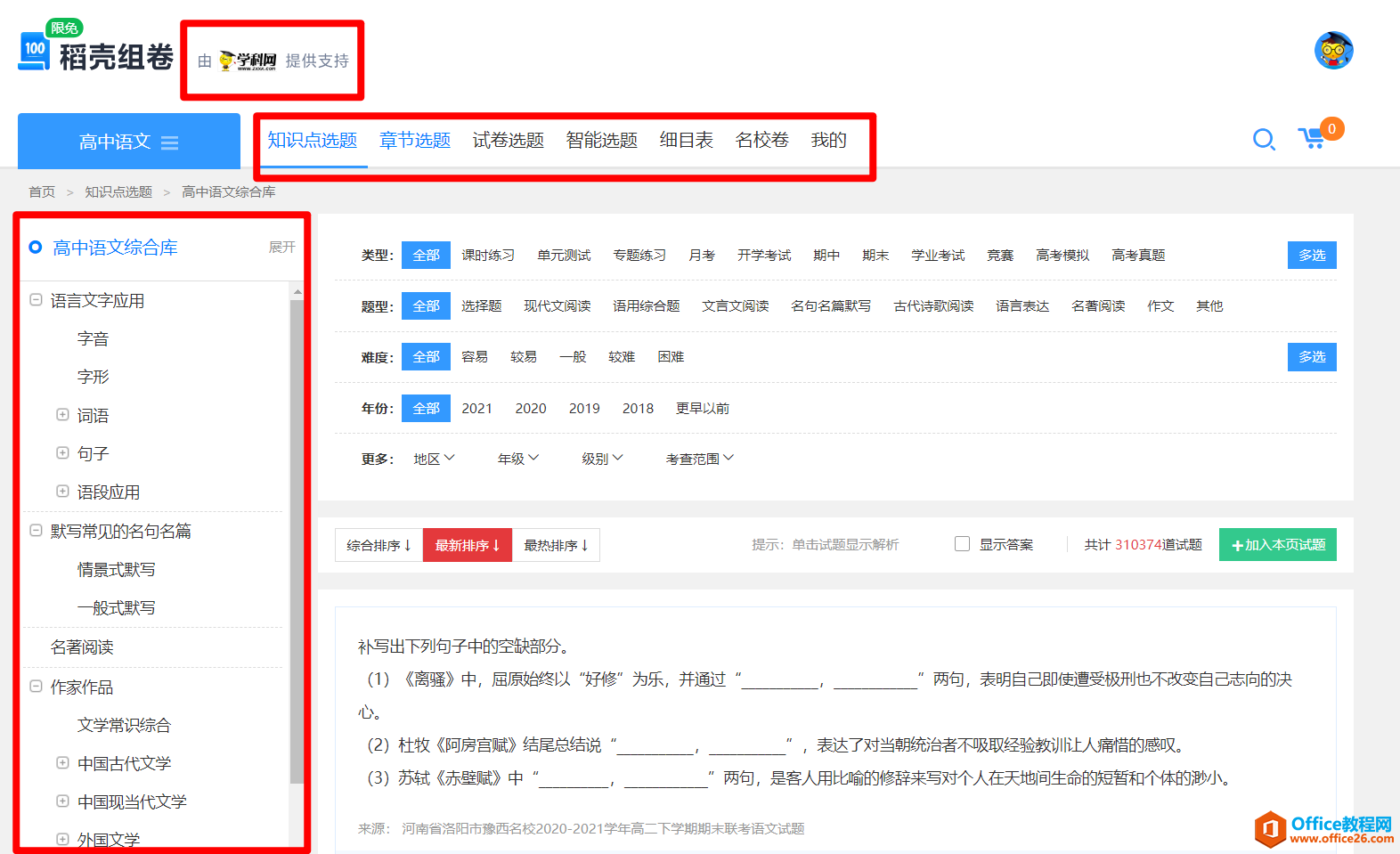Open the 考查范围 dropdown
This screenshot has height=854, width=1400.
[x=700, y=459]
